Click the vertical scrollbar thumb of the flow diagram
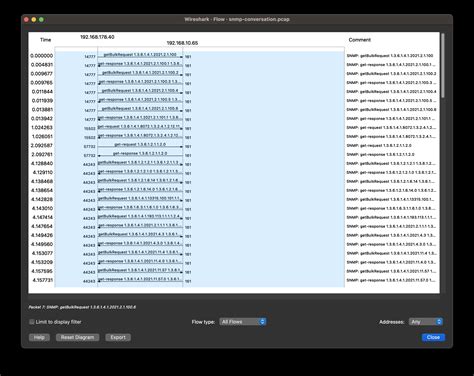Image resolution: width=474 pixels, height=376 pixels. (443, 66)
